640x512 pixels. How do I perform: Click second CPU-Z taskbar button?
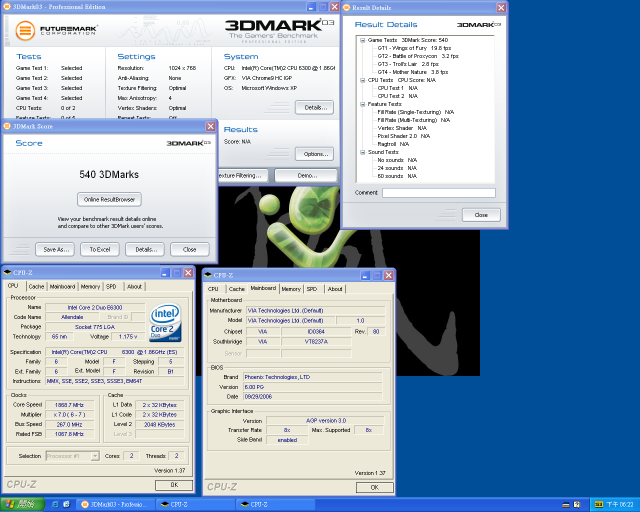pyautogui.click(x=276, y=505)
